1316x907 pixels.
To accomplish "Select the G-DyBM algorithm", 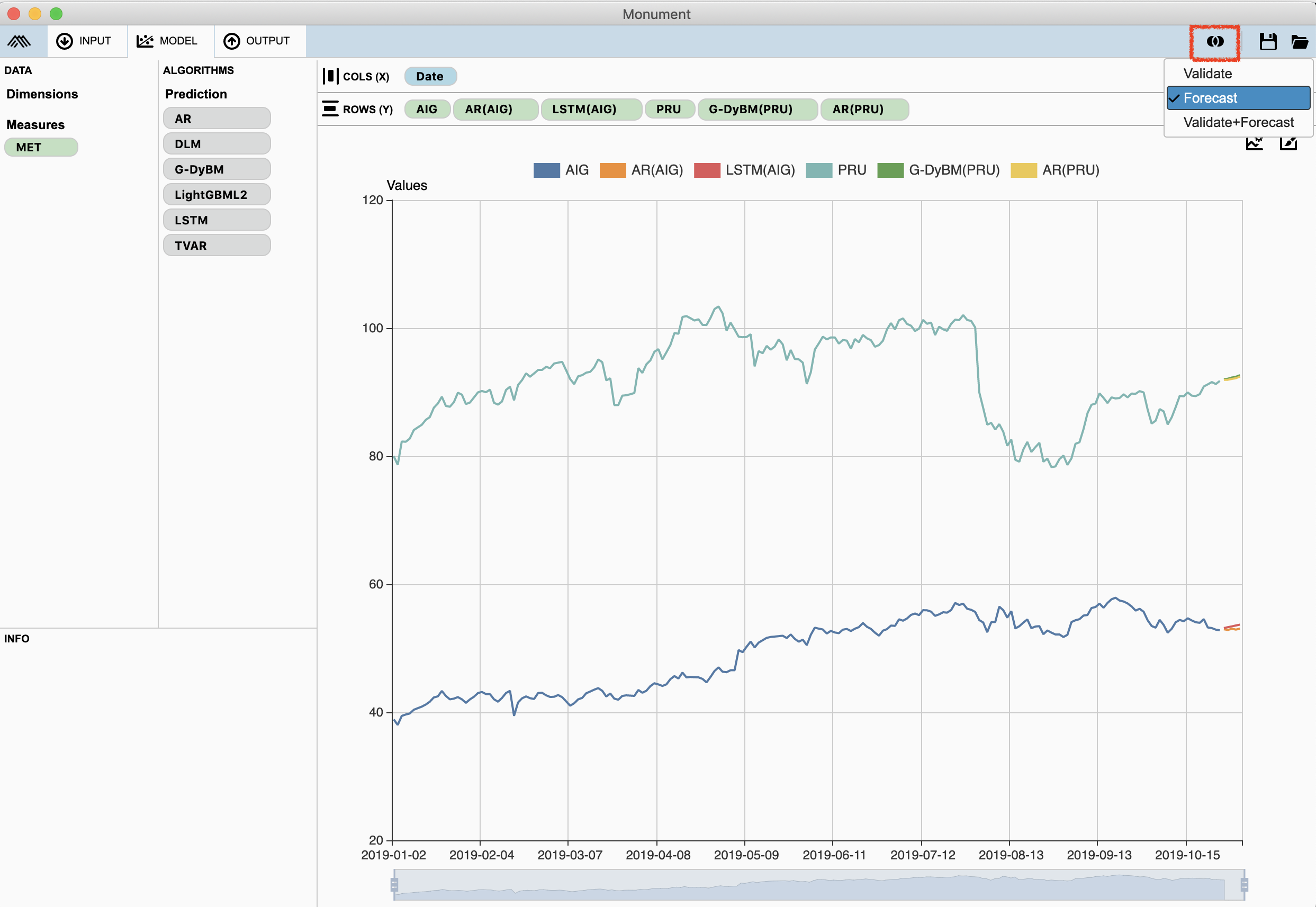I will (x=217, y=169).
